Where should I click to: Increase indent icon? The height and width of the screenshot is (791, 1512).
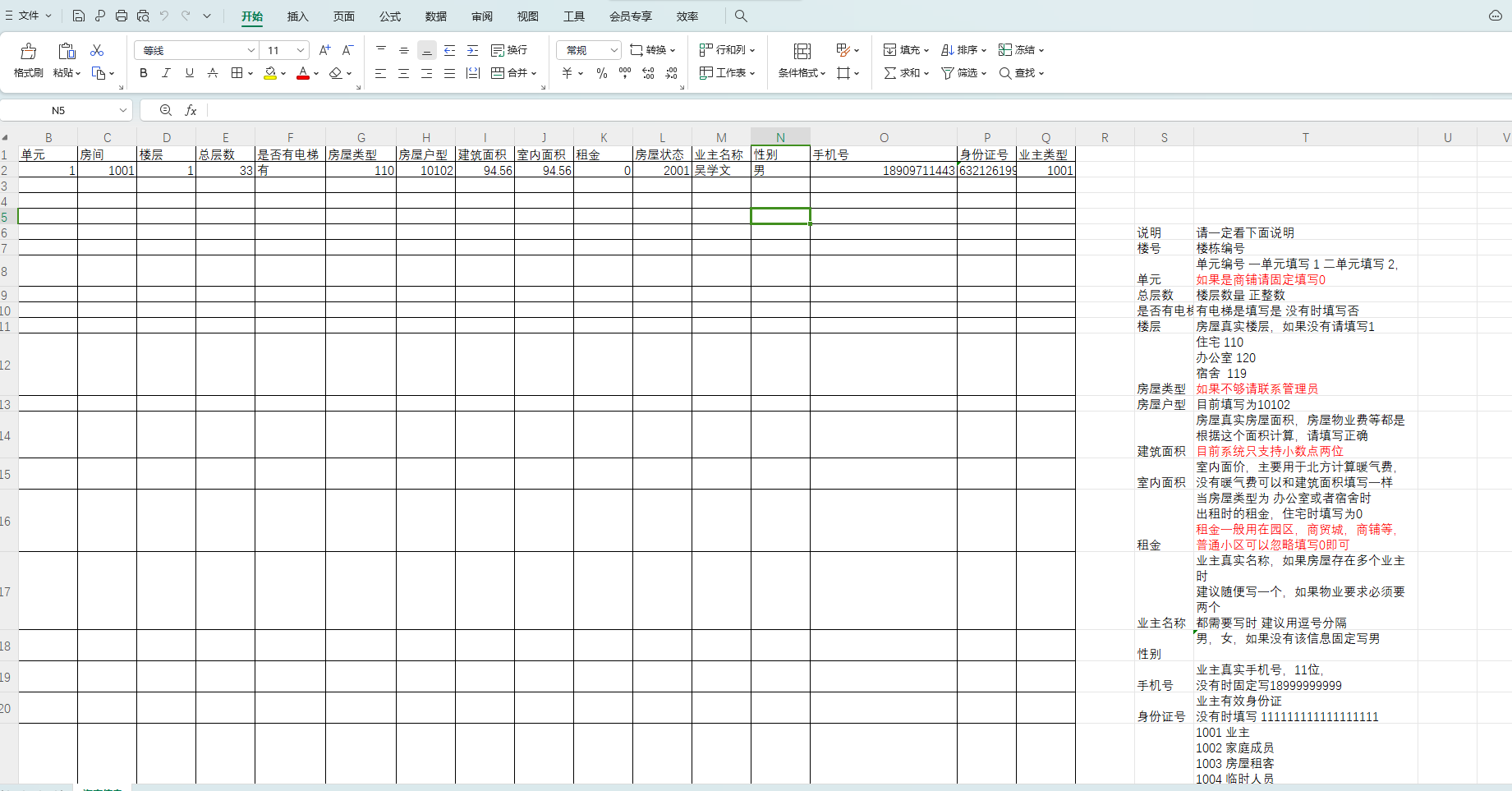point(473,50)
